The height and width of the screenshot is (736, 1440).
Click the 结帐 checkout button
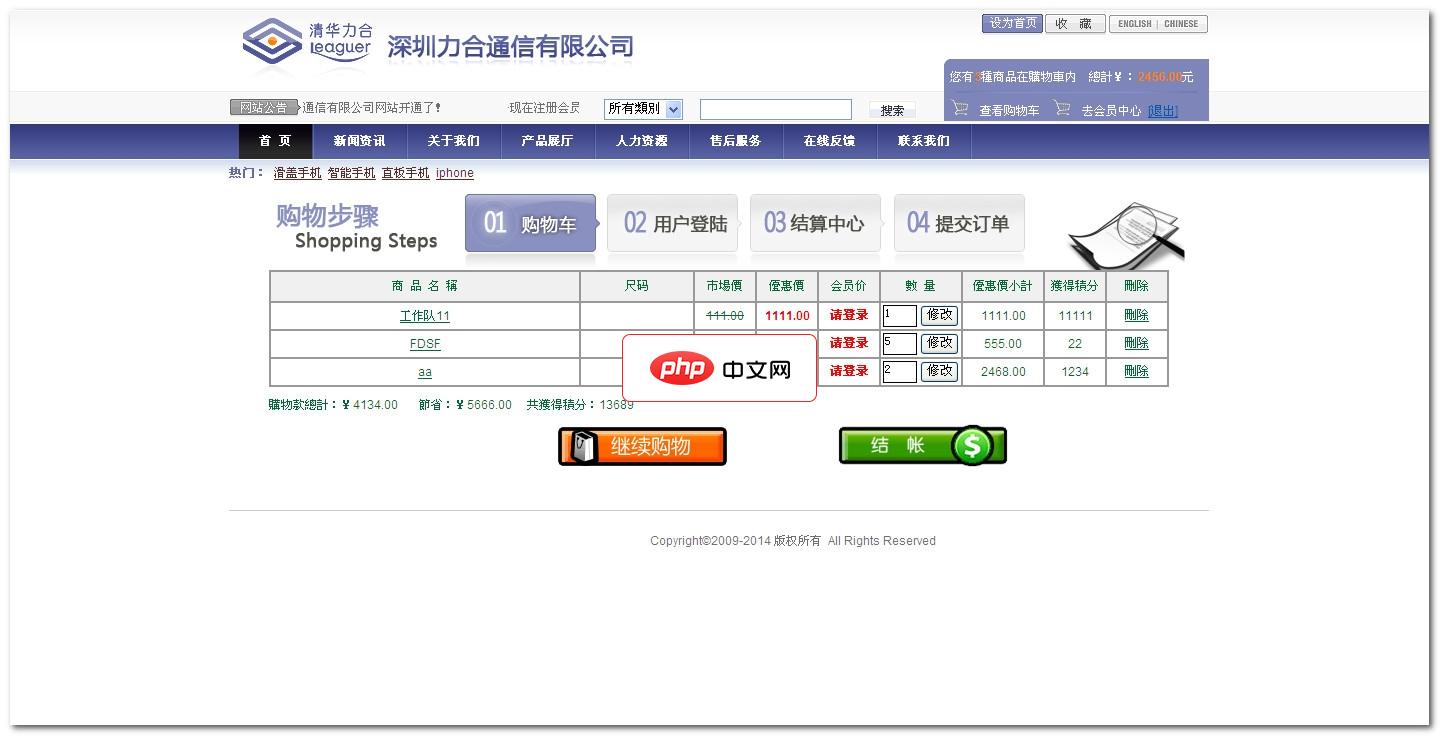coord(920,445)
